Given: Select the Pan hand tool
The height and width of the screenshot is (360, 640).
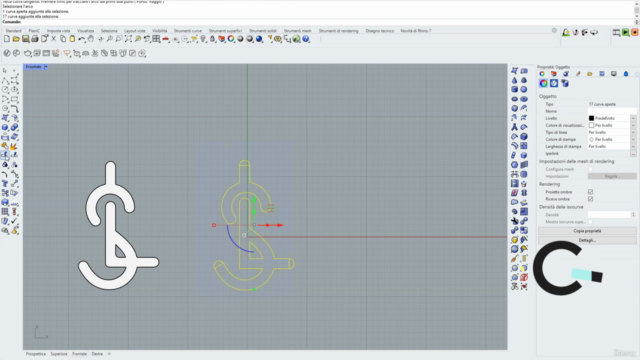Looking at the screenshot, I should tap(91, 39).
